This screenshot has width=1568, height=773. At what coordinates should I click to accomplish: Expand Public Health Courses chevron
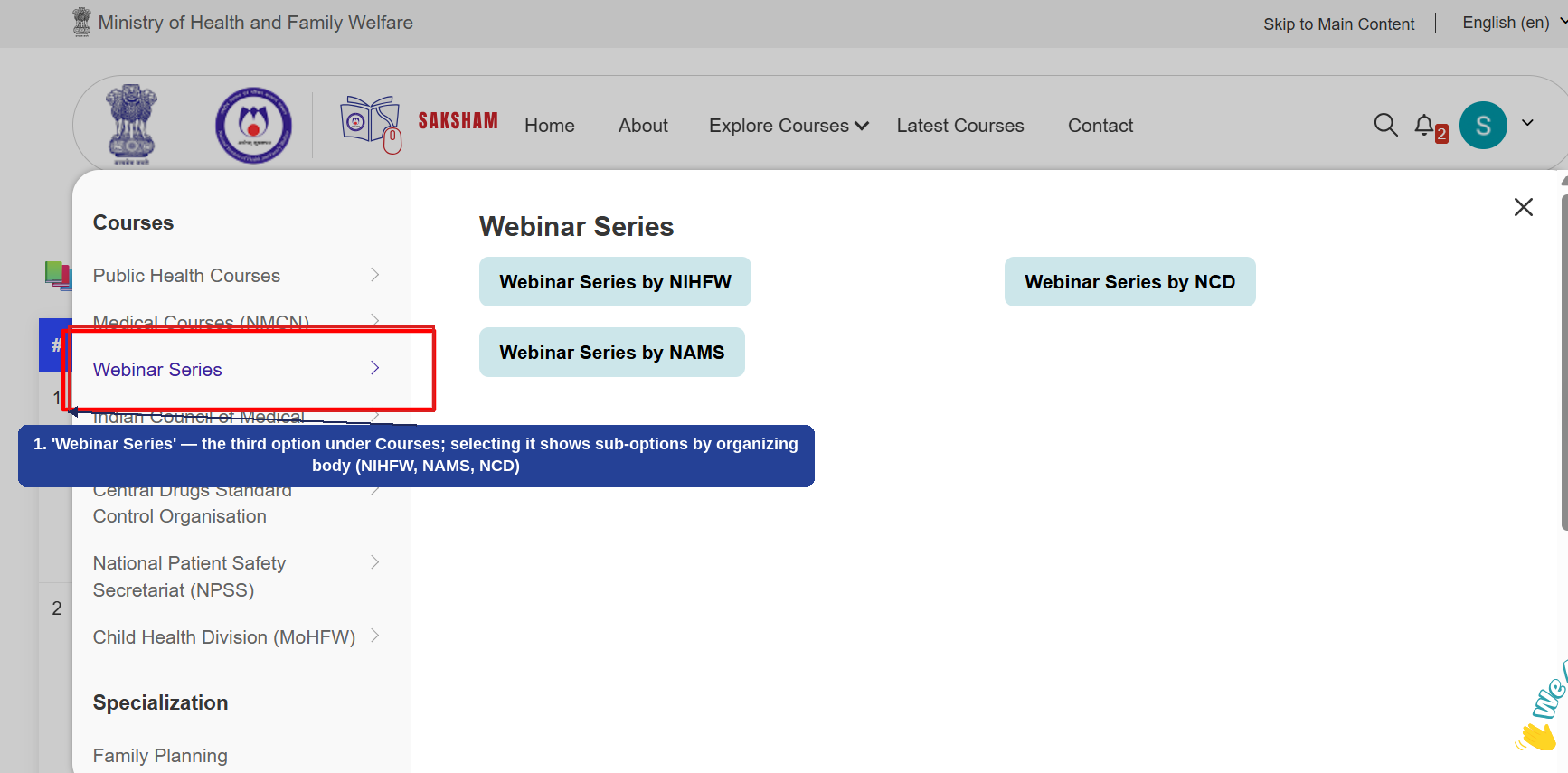375,275
